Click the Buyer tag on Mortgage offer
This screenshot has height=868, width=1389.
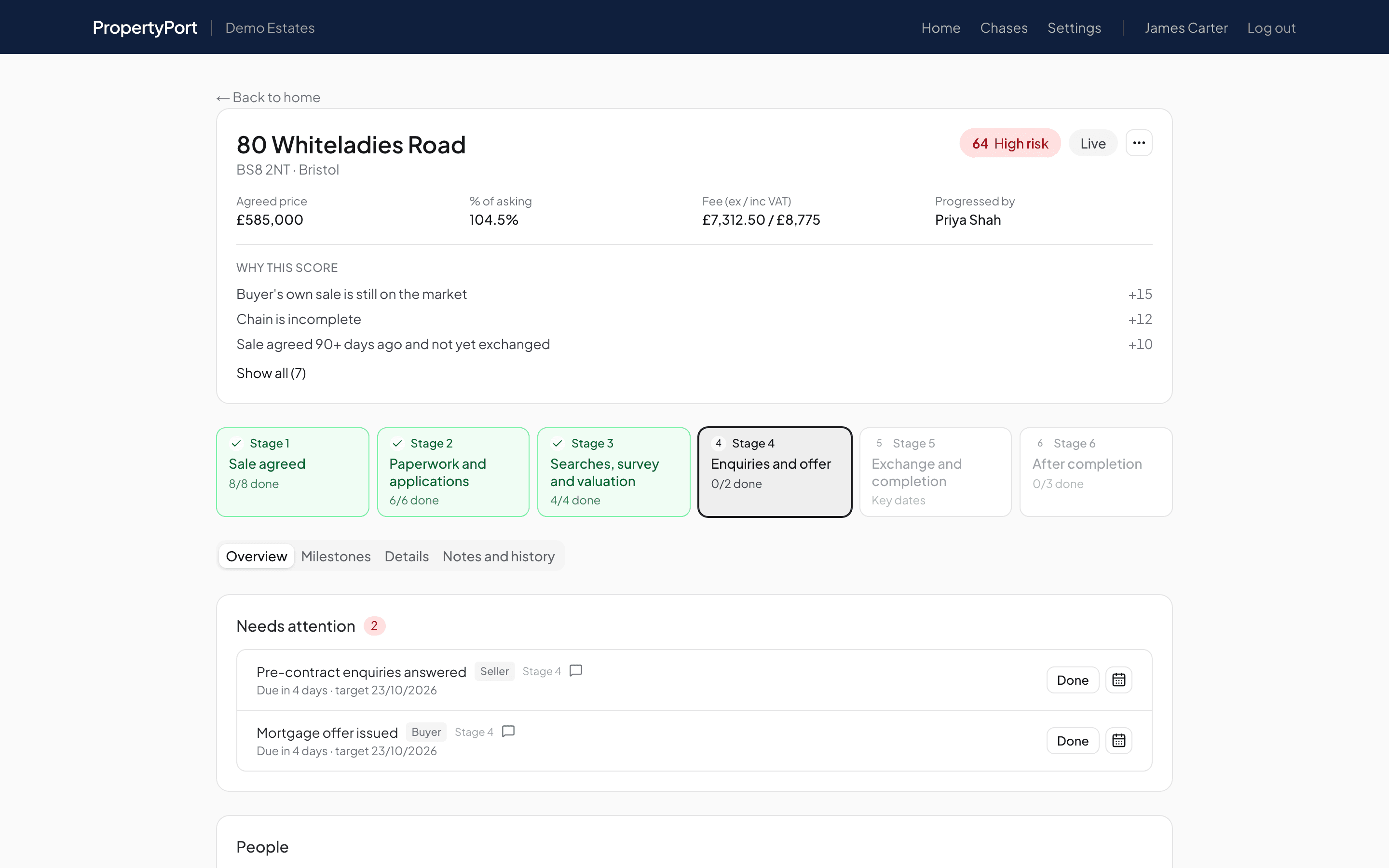tap(426, 732)
